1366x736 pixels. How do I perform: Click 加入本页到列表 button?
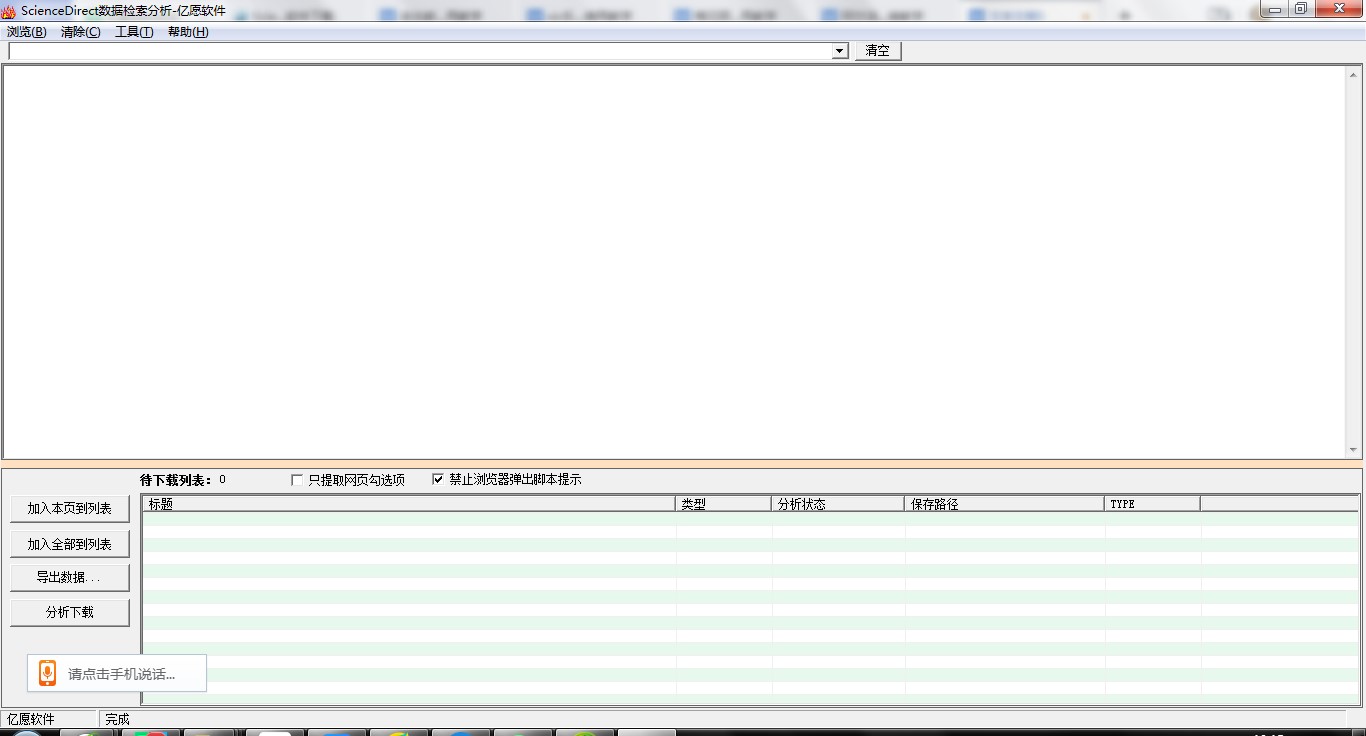click(70, 509)
